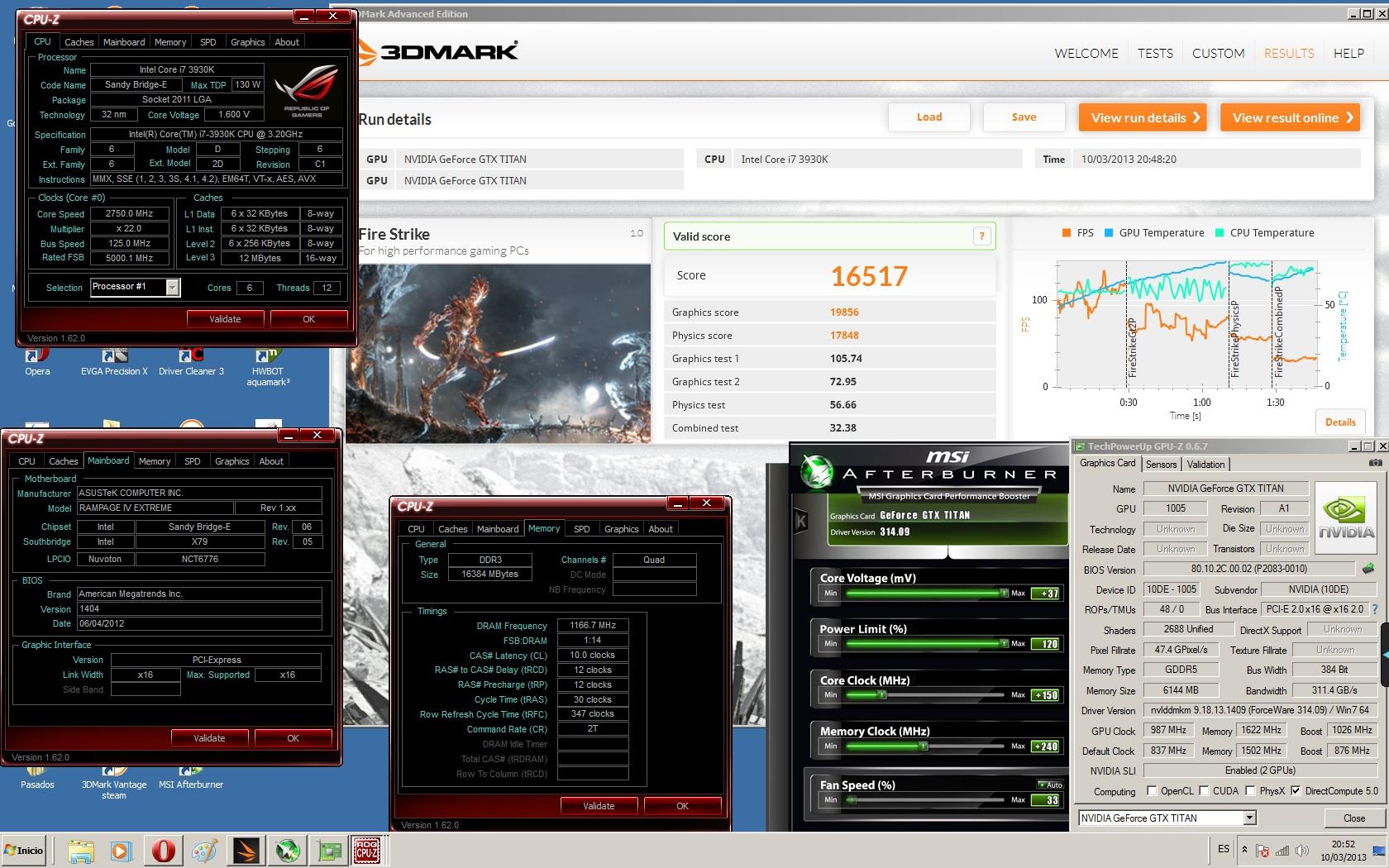
Task: Click the volume icon in the system tray
Action: coord(1302,850)
